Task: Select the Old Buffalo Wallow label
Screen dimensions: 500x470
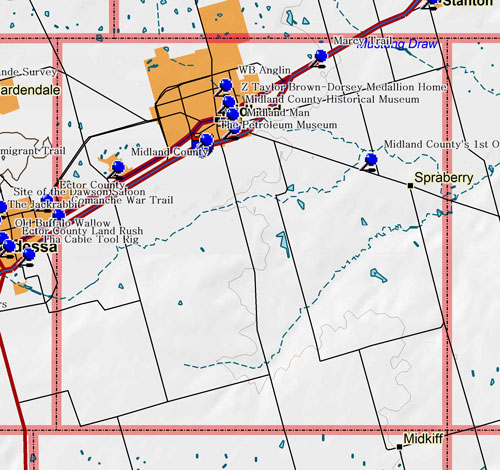Action: pos(62,223)
